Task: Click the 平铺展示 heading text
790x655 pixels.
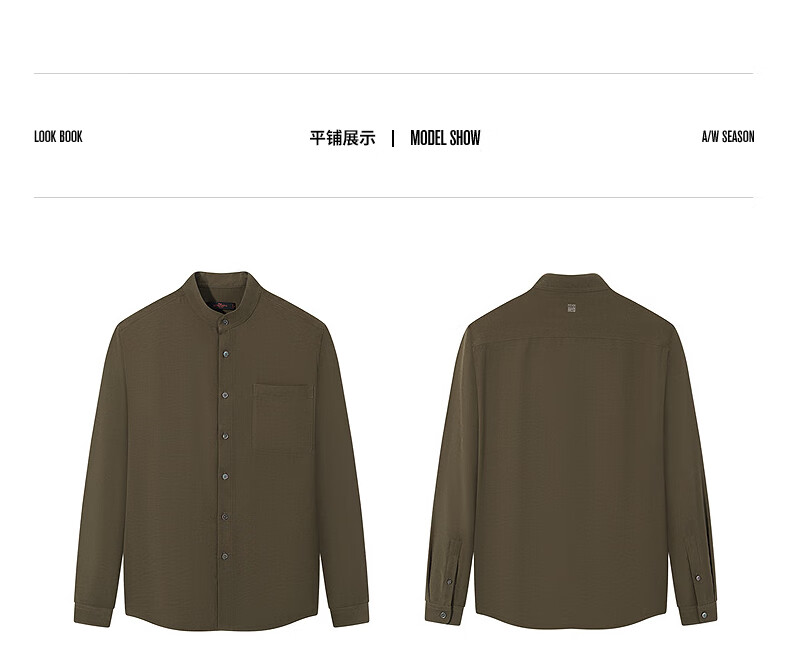Action: click(343, 138)
